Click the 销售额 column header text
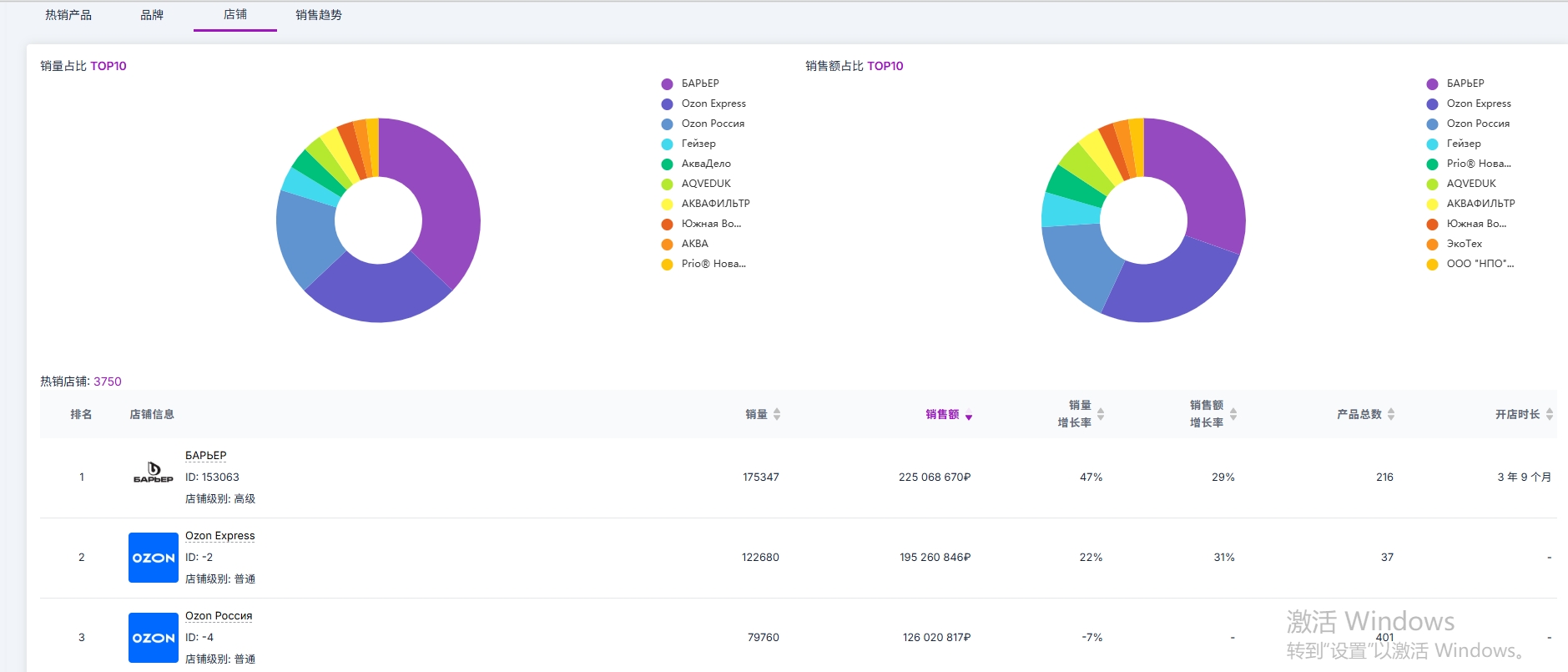Viewport: 1568px width, 672px height. pyautogui.click(x=942, y=414)
